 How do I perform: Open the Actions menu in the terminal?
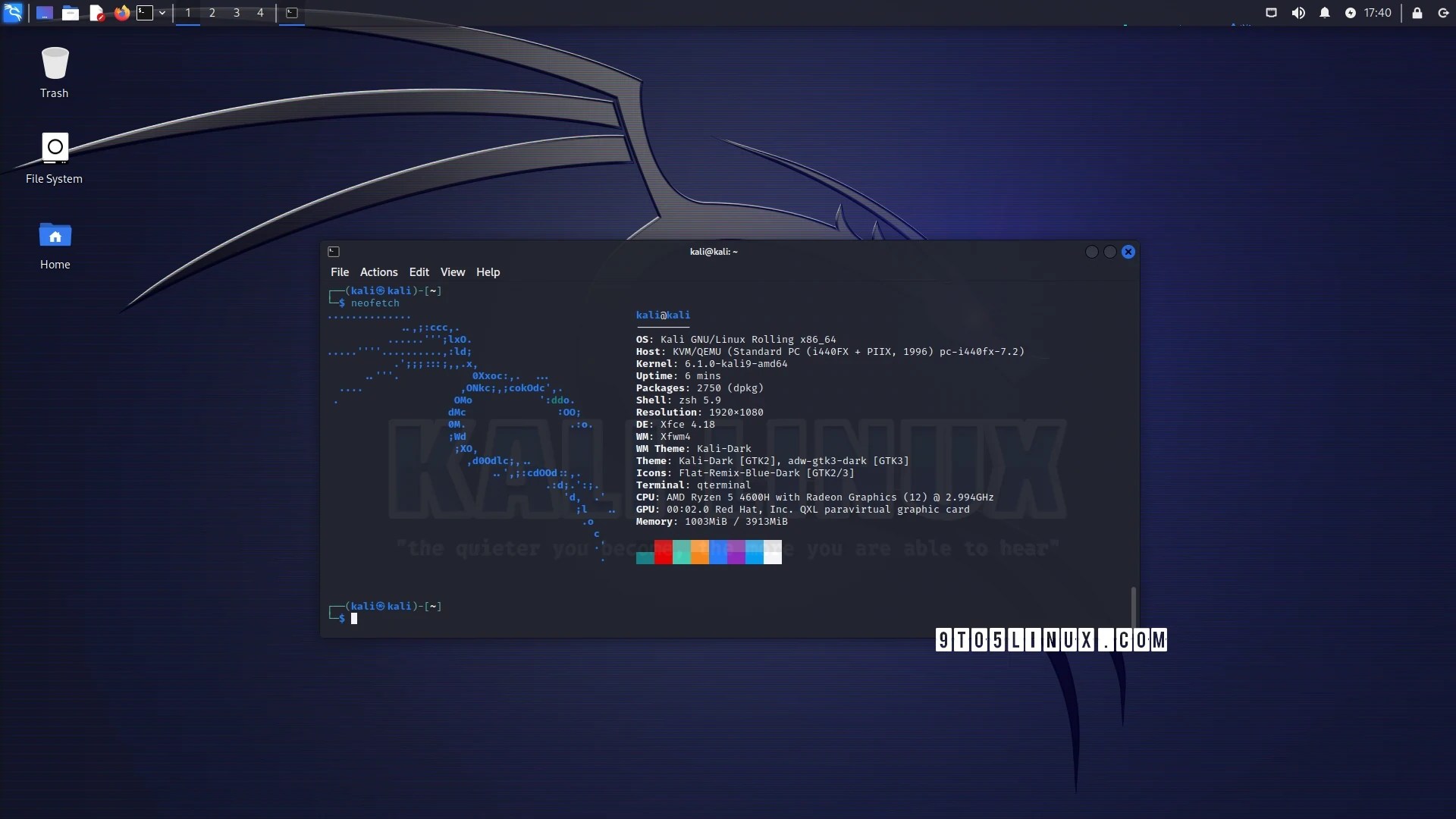(x=378, y=271)
